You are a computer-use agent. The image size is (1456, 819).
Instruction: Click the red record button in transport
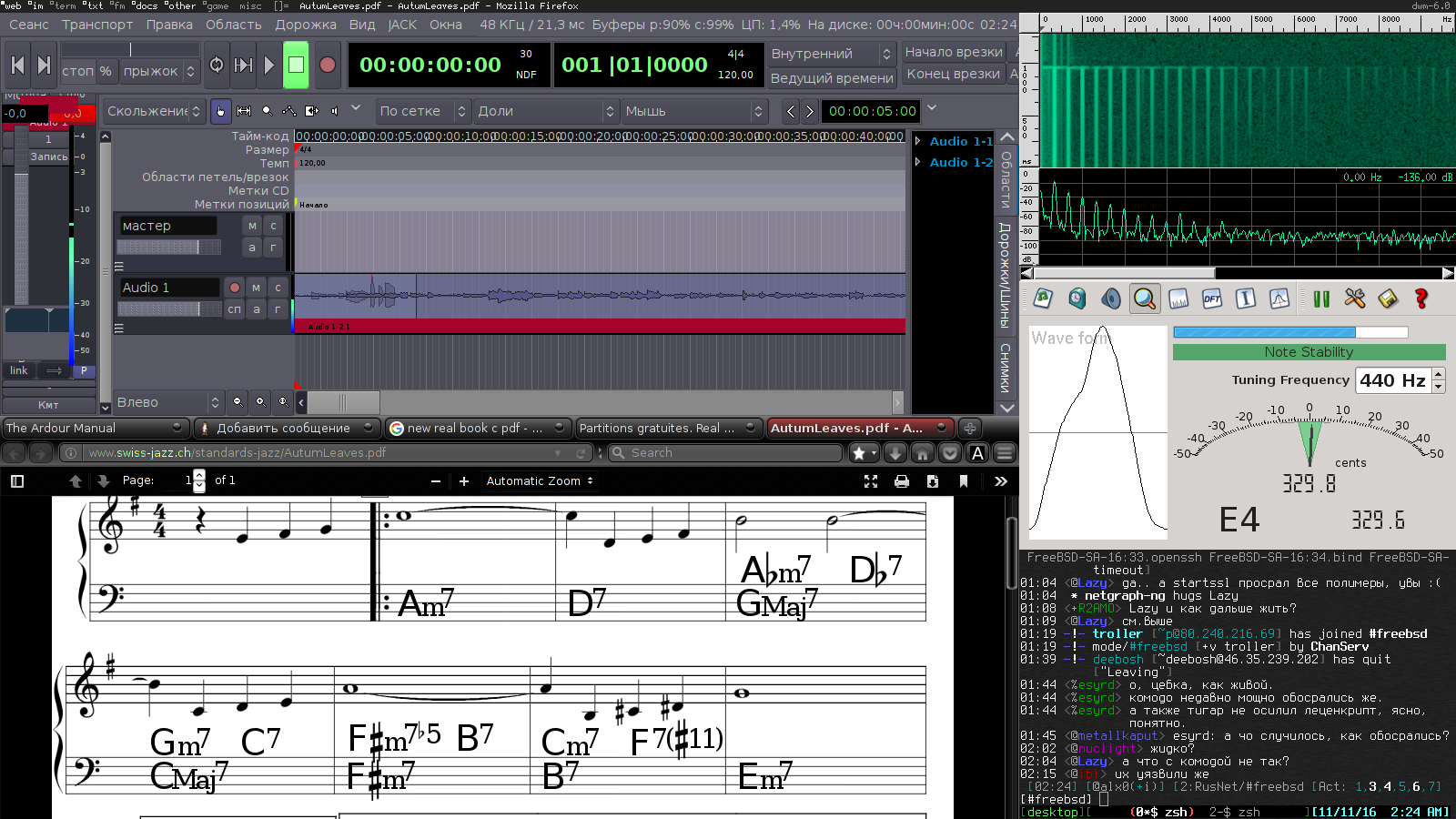pos(328,65)
